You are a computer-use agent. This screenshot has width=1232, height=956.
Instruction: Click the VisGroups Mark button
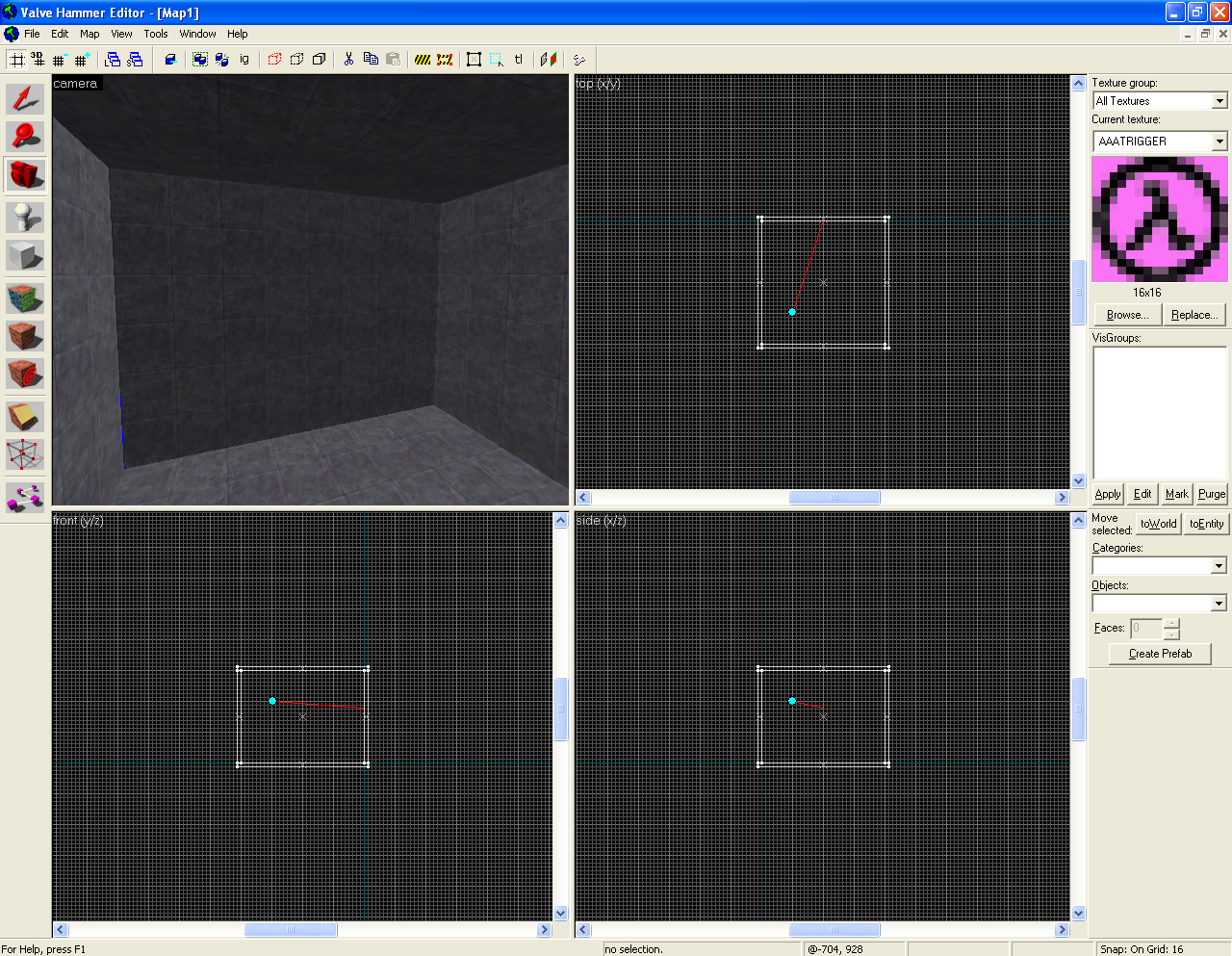point(1177,494)
